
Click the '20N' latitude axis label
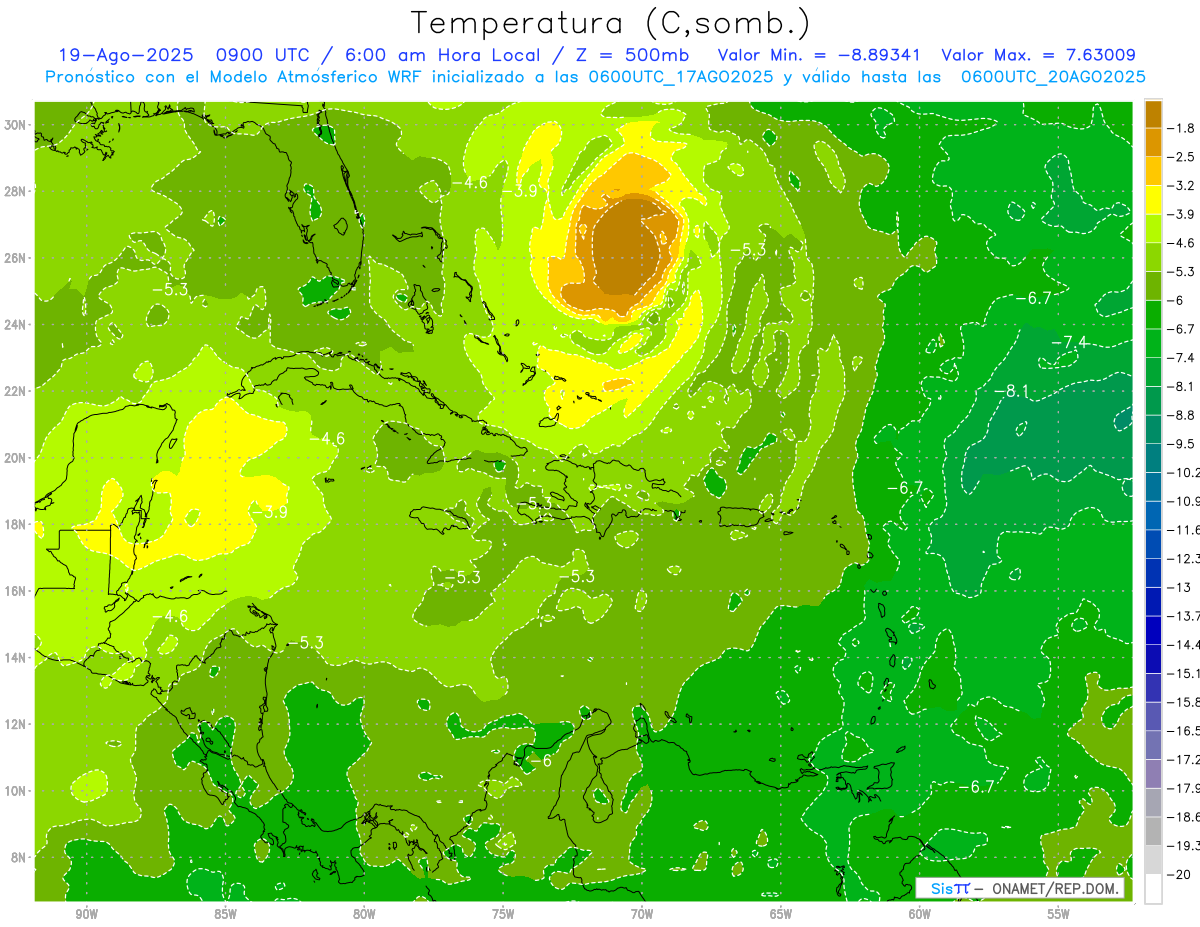coord(17,457)
